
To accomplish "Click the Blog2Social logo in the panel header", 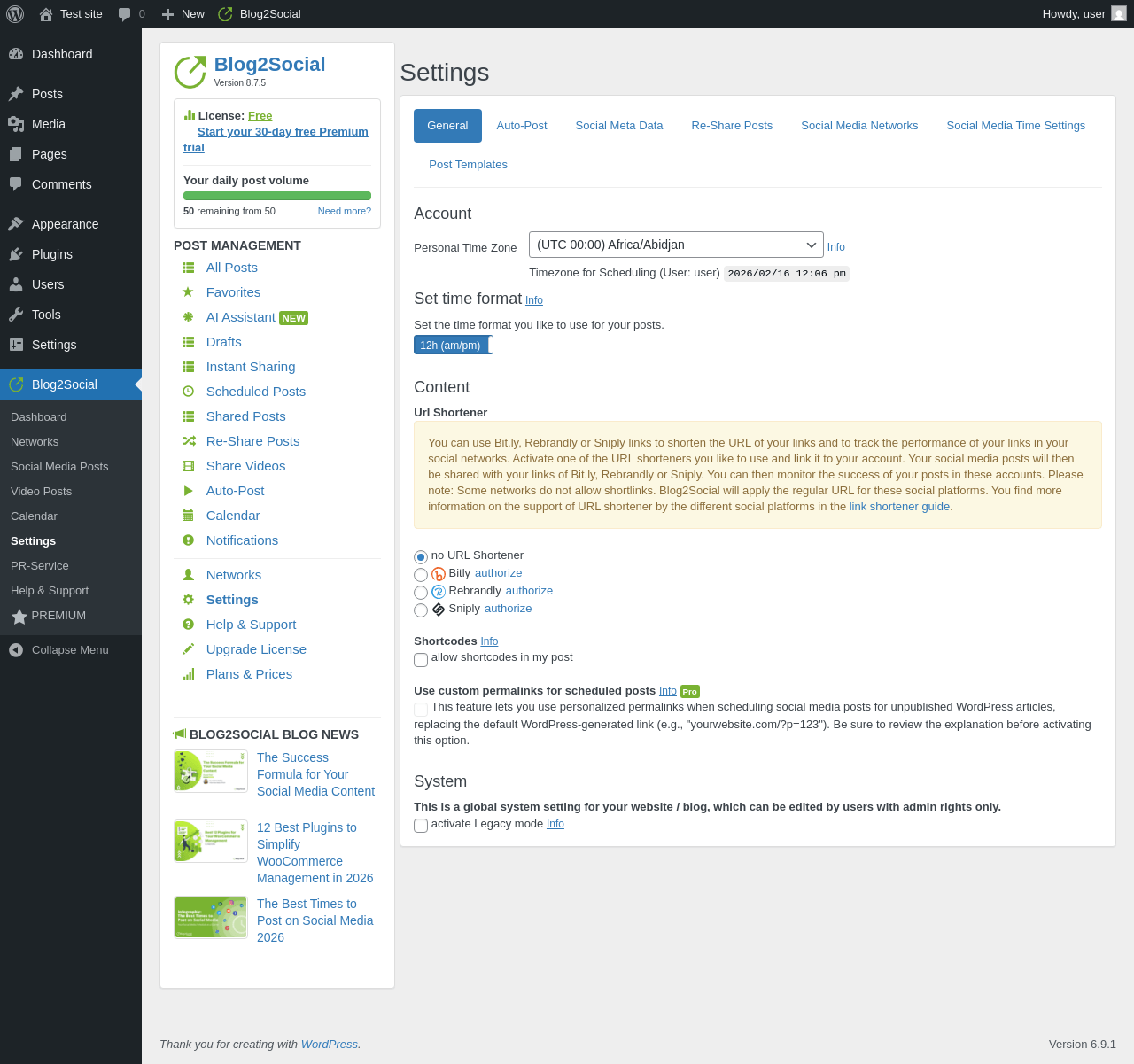I will click(190, 72).
